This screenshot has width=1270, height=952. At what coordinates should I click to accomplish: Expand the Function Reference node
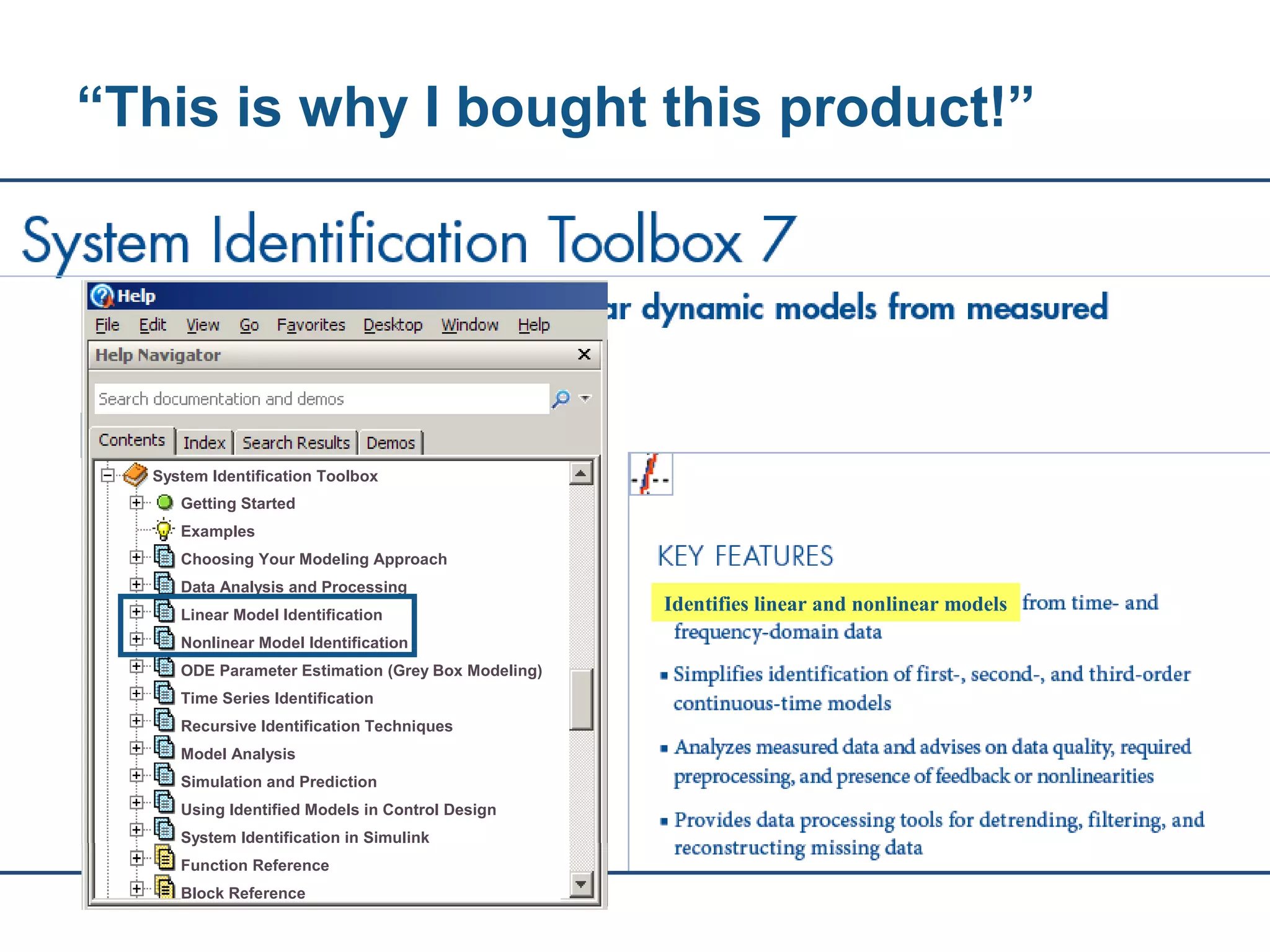(136, 858)
